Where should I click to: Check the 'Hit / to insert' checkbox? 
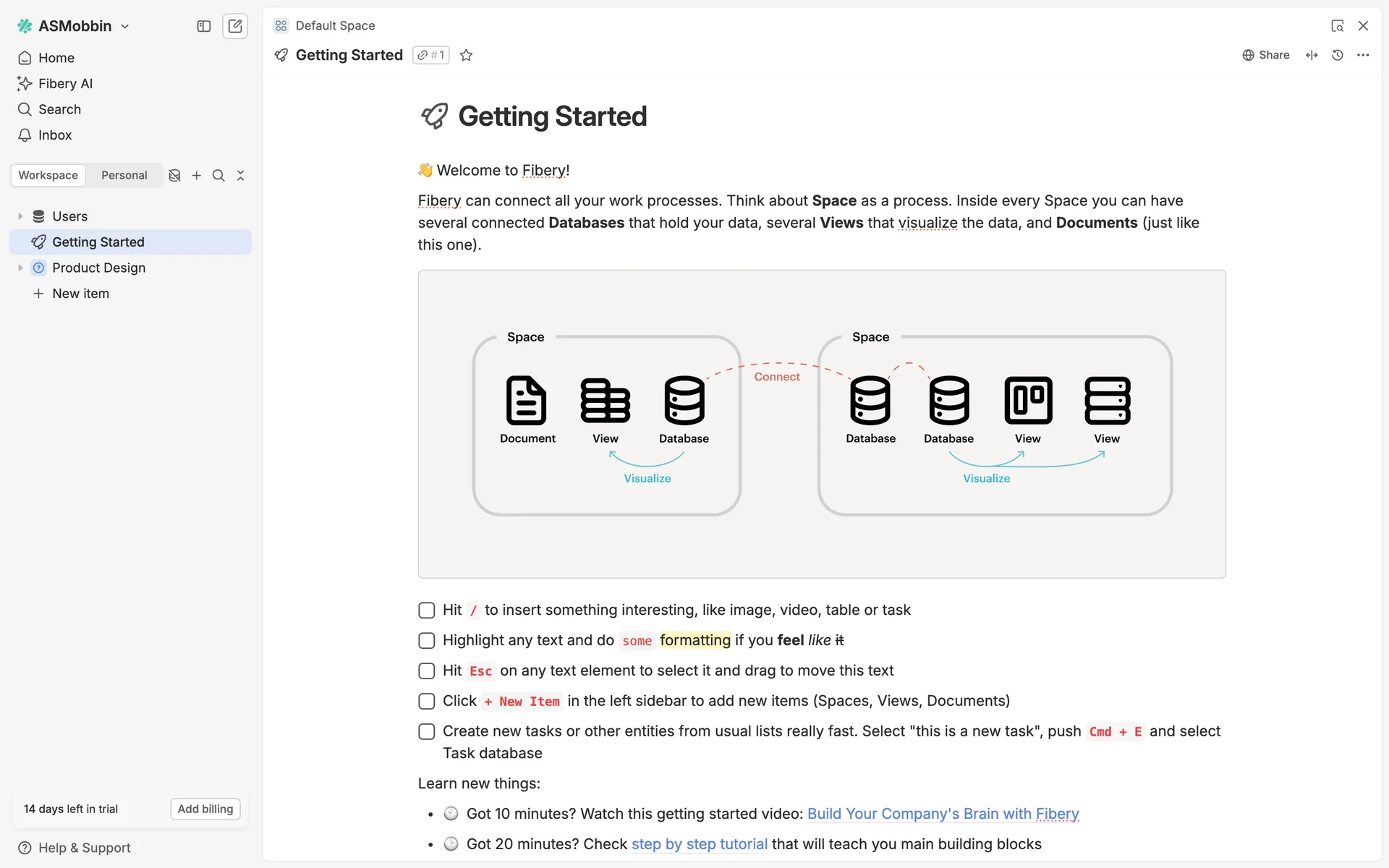pos(427,610)
